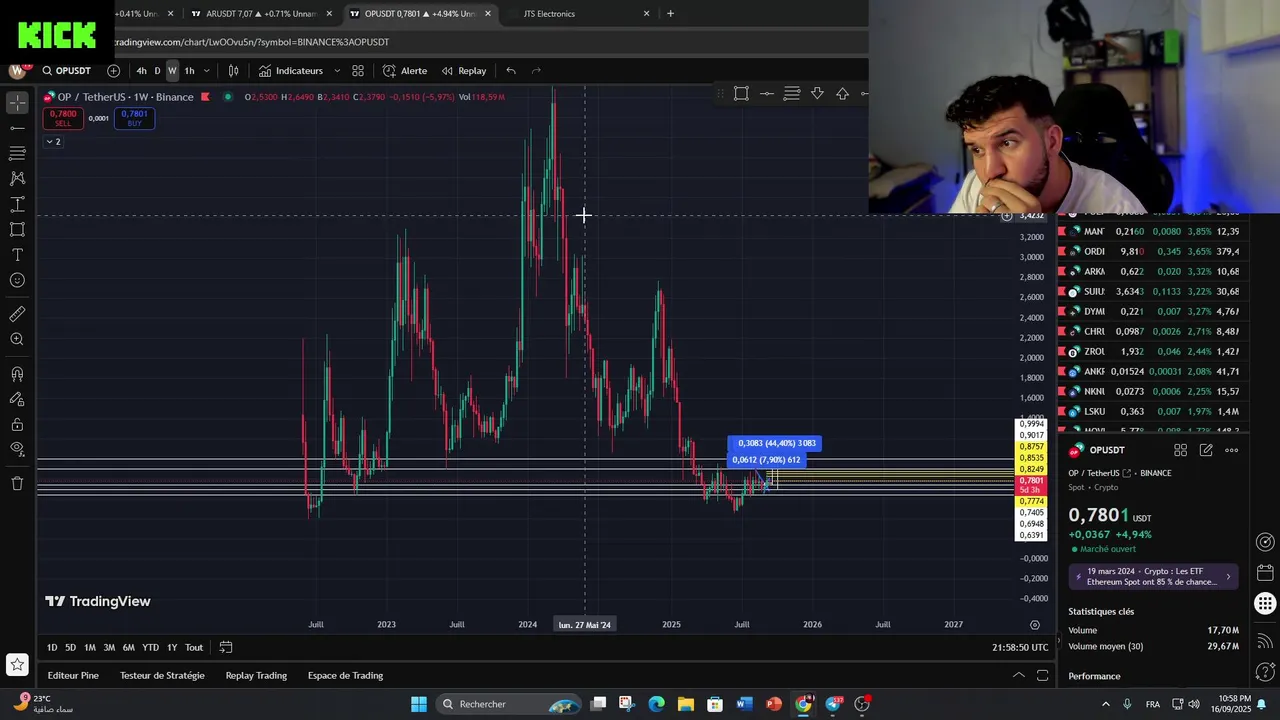Select the Zoom In tool
This screenshot has width=1280, height=720.
click(x=17, y=340)
